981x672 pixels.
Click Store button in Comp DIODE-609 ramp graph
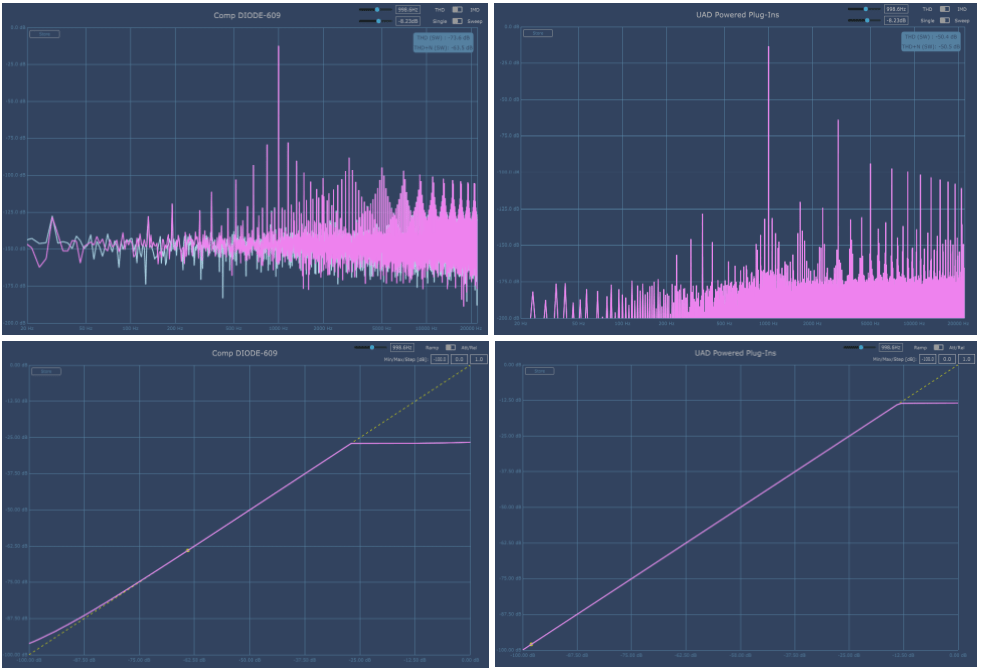point(44,371)
